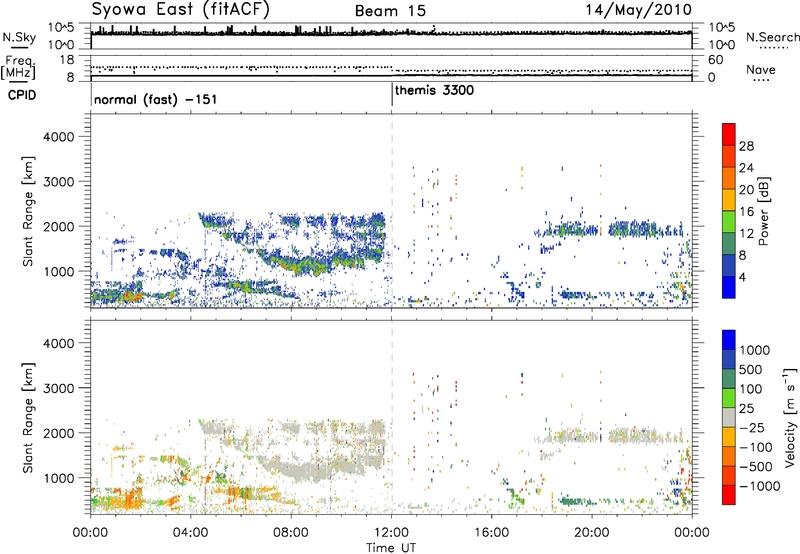
Task: Select the red velocity swatch below -1000
Action: [x=729, y=495]
